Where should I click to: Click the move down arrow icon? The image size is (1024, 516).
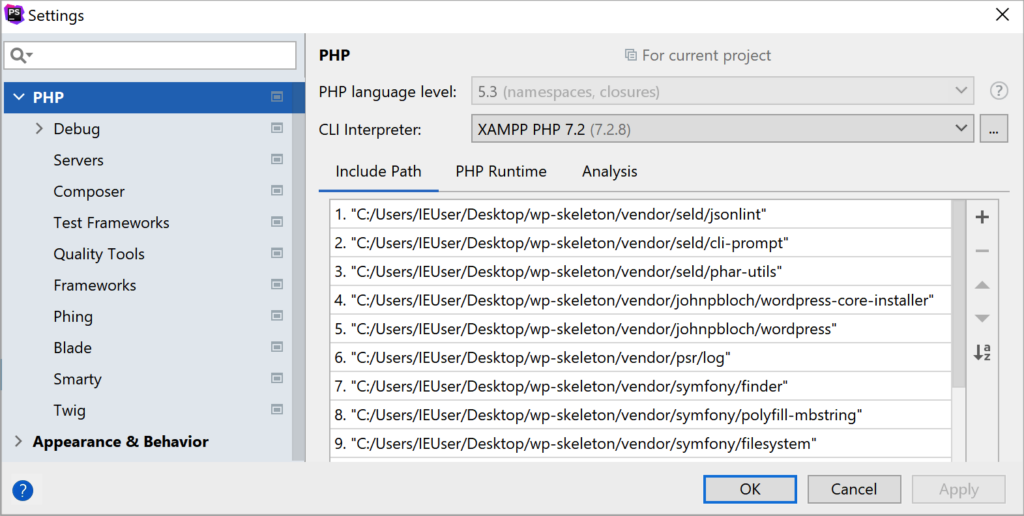pyautogui.click(x=981, y=318)
